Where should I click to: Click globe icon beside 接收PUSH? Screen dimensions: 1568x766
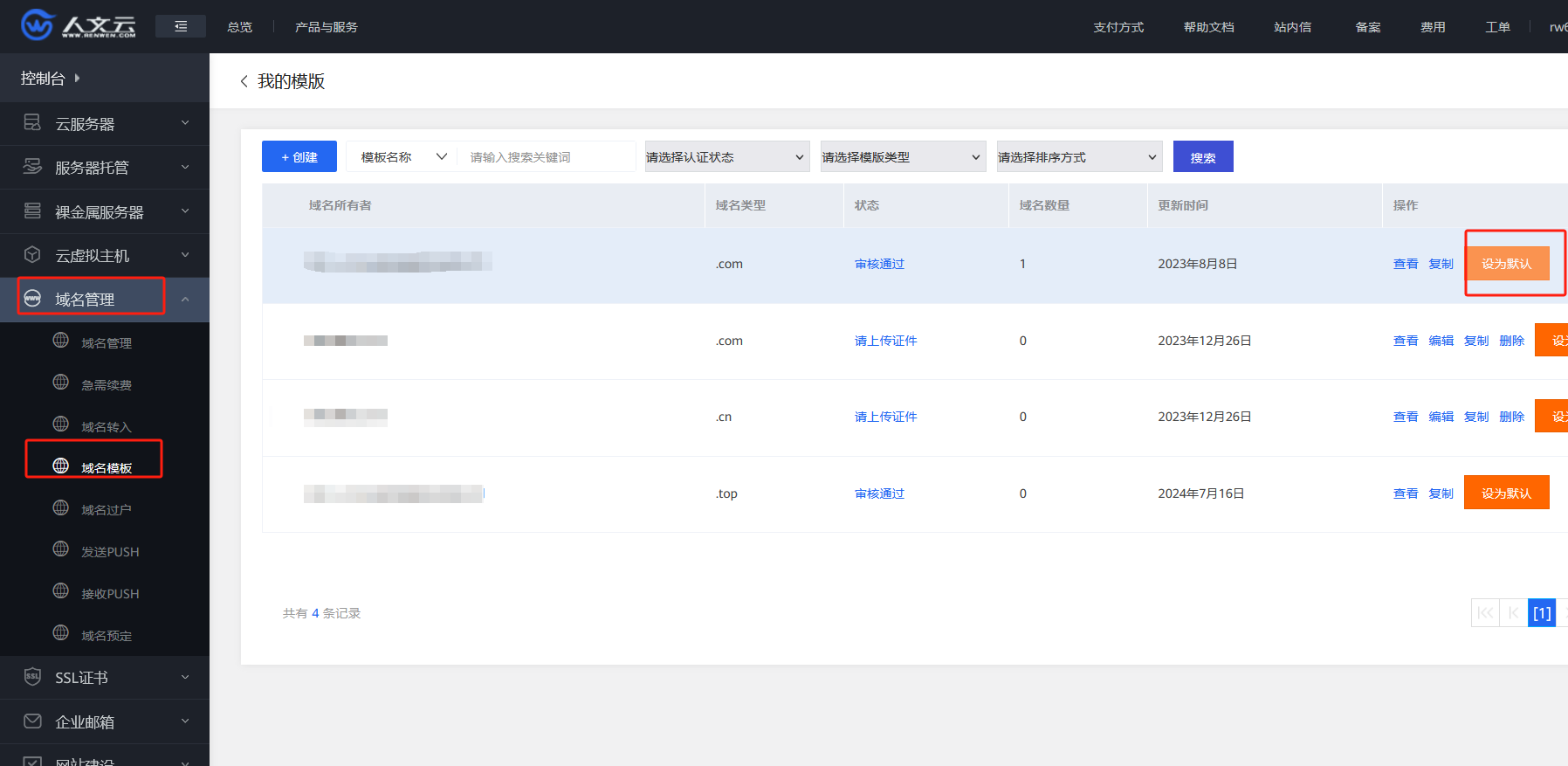pos(61,591)
